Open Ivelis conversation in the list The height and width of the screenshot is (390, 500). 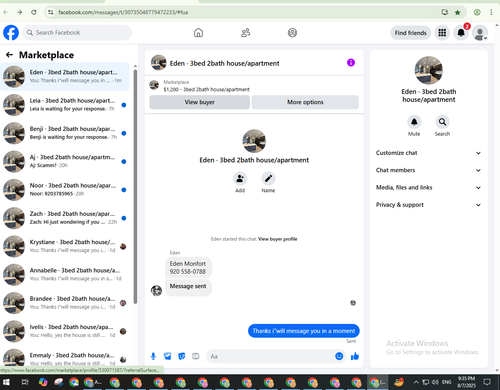[x=65, y=331]
